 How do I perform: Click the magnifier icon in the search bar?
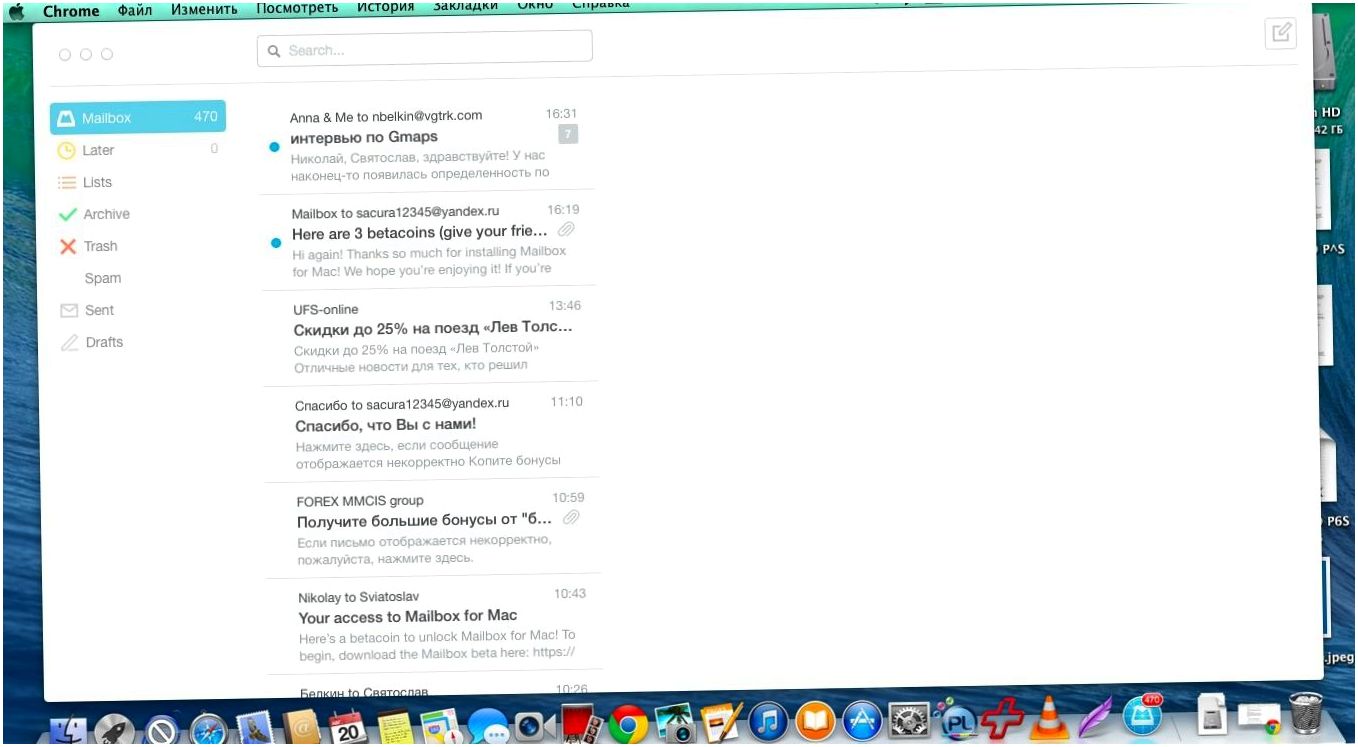274,50
